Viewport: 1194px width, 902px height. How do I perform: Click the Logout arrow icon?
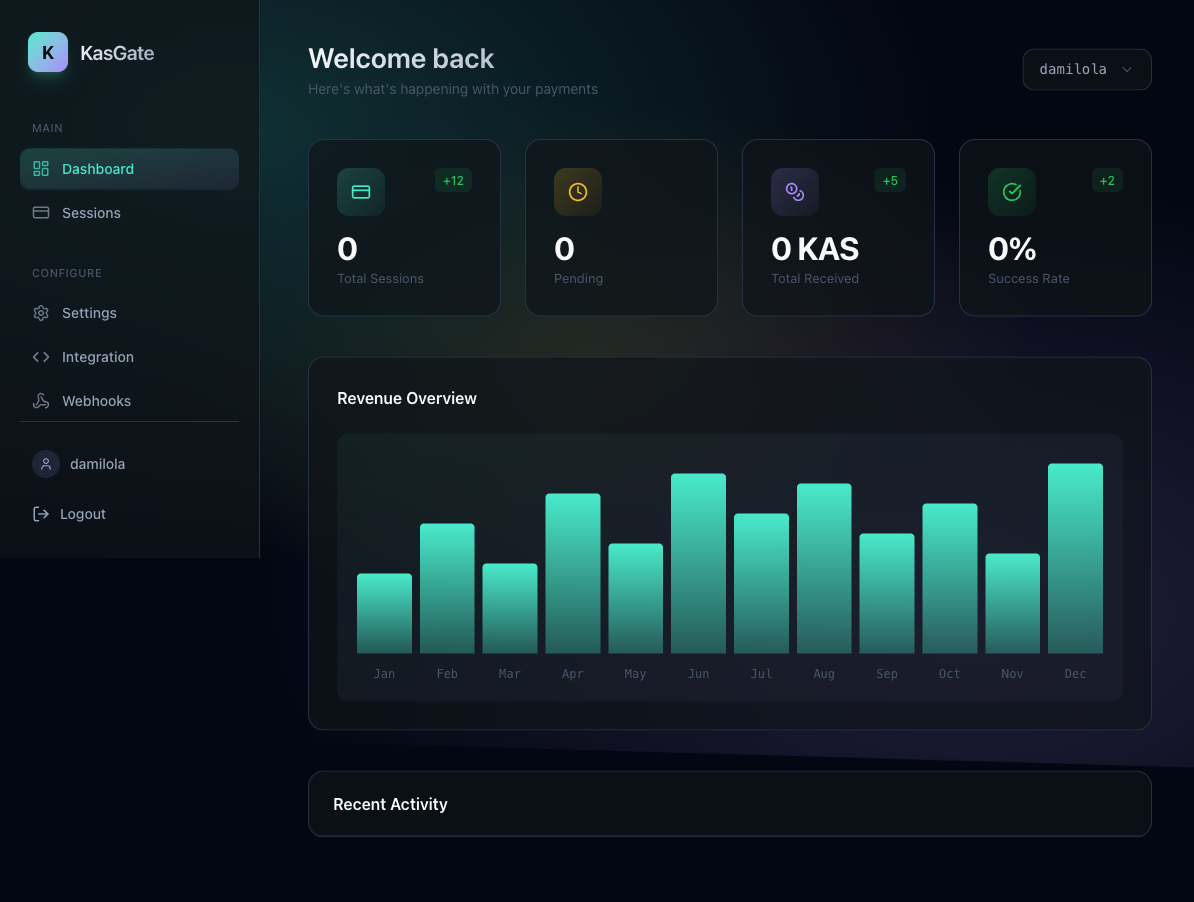point(40,515)
